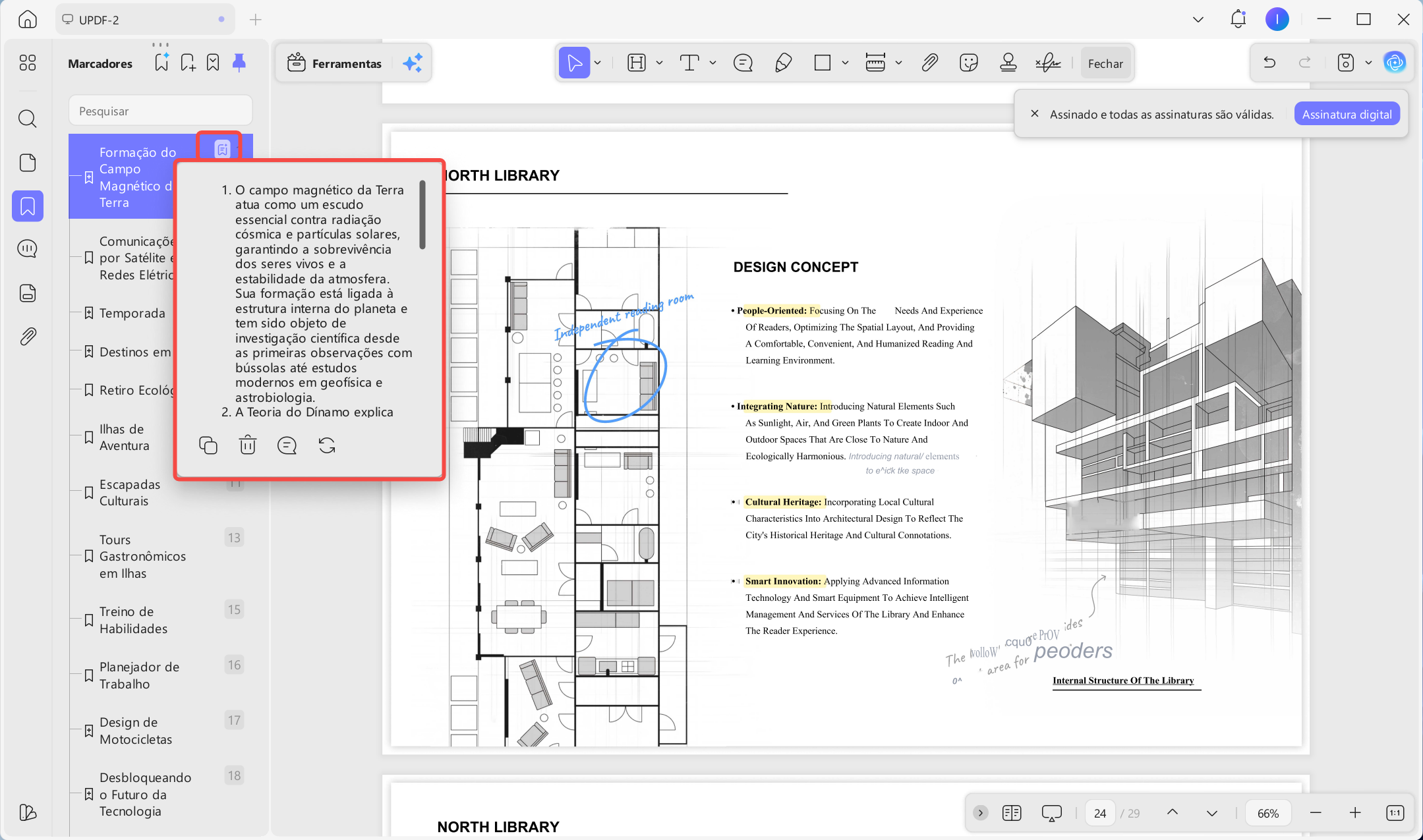Open the sticker tool
This screenshot has width=1423, height=840.
969,63
